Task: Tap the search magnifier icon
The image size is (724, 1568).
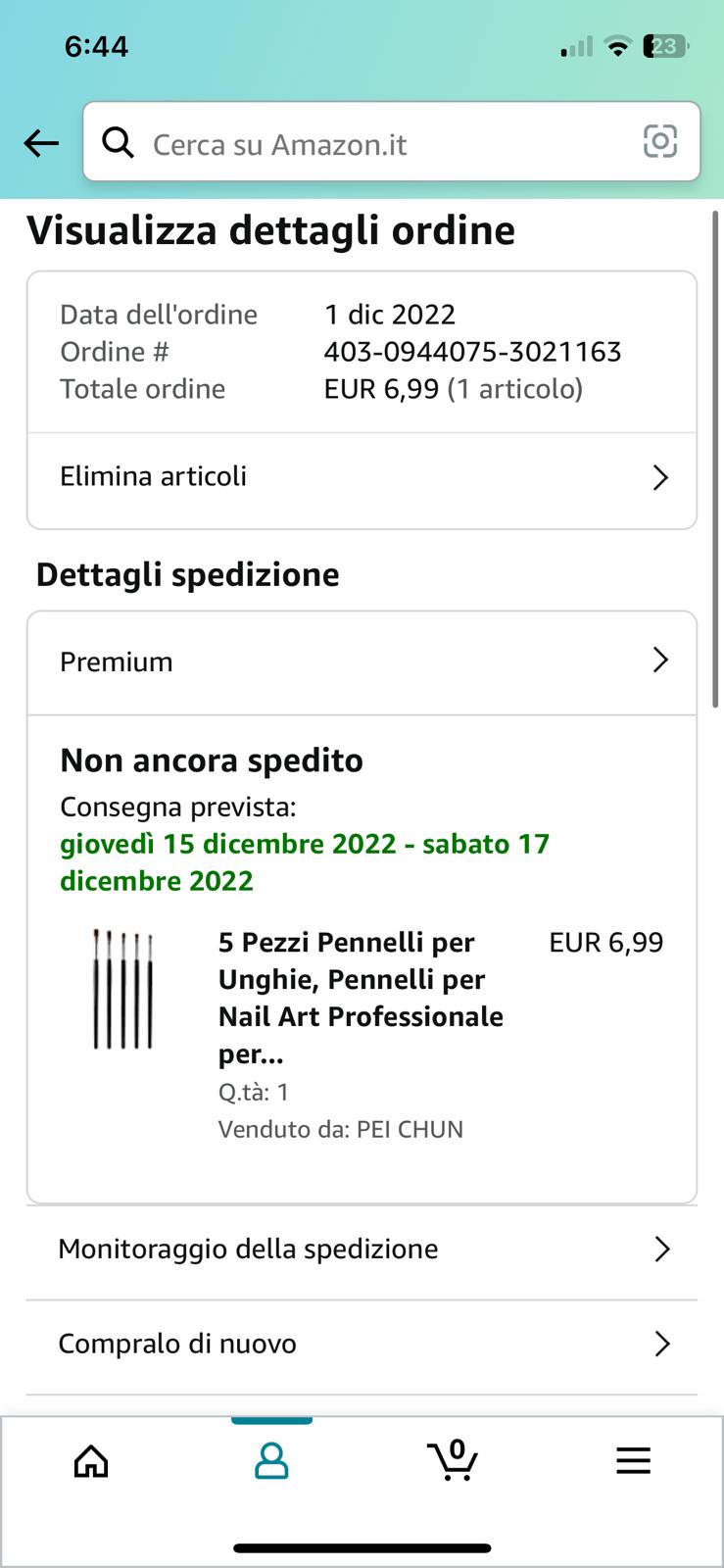Action: [119, 143]
